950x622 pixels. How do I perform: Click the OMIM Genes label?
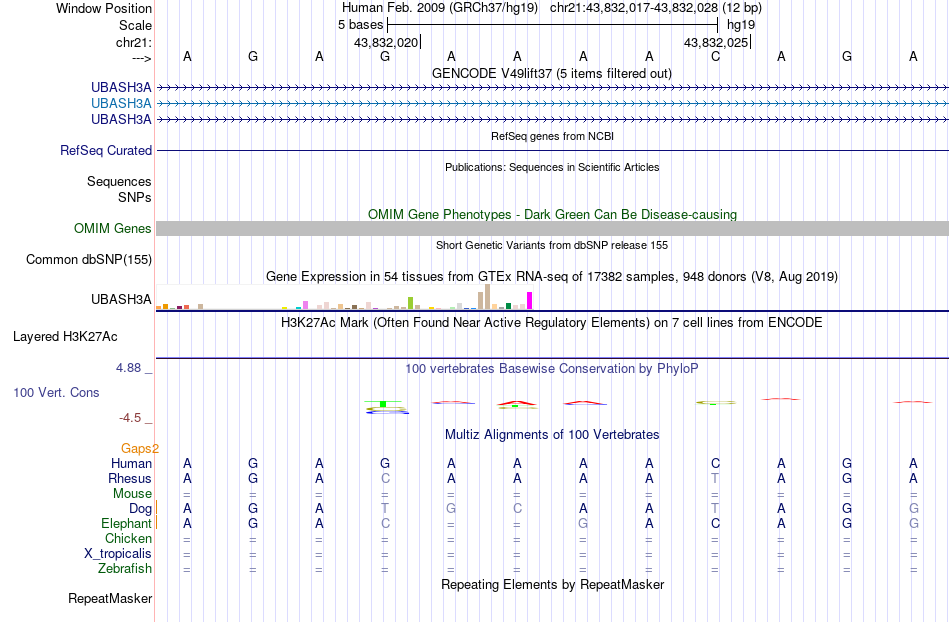point(112,228)
